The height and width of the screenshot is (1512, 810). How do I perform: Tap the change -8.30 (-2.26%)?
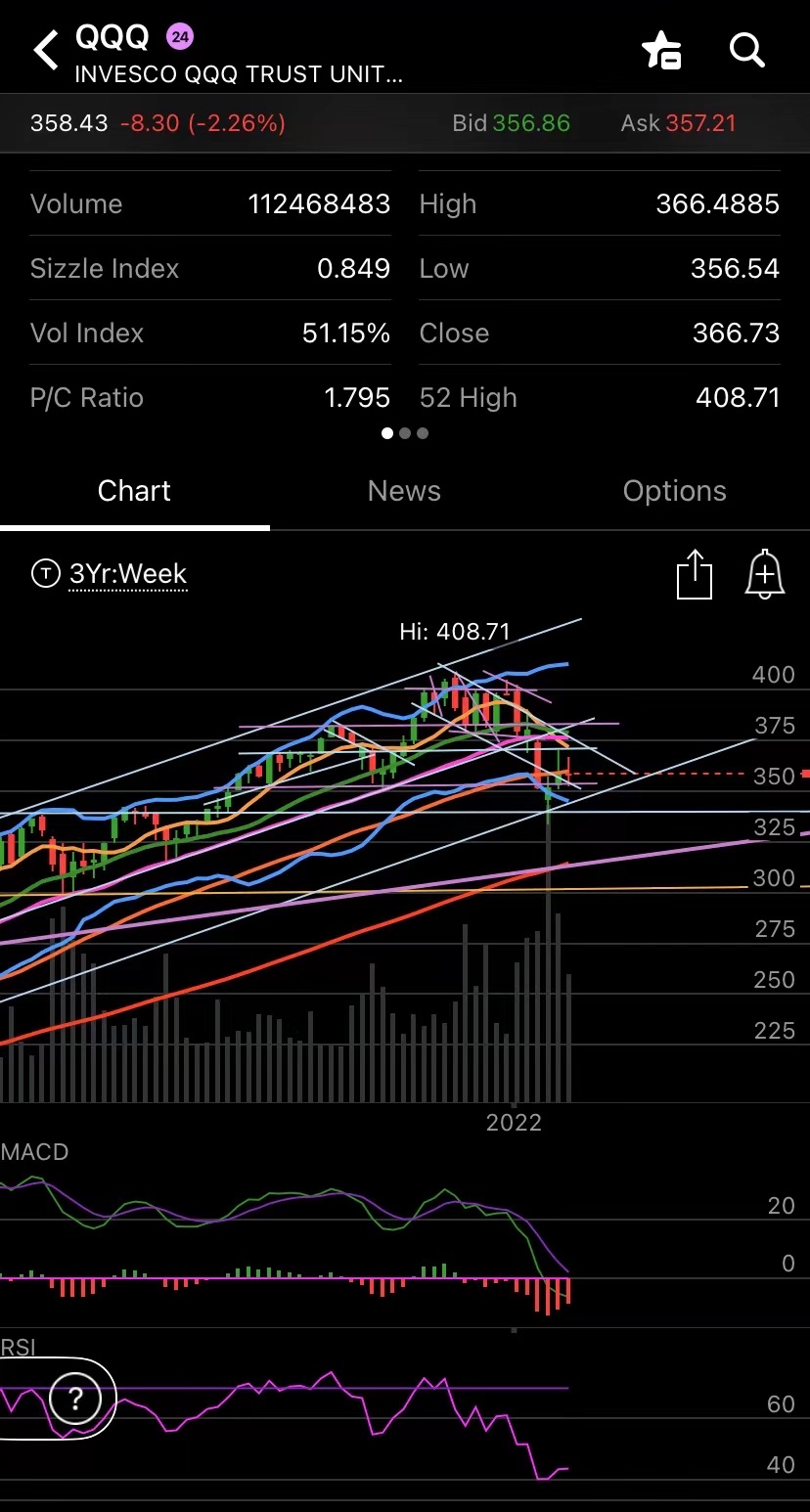[202, 123]
